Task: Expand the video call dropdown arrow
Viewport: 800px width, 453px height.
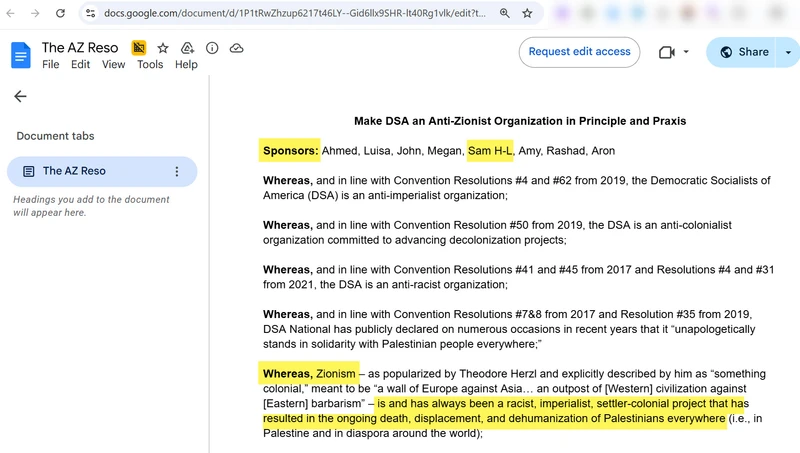Action: [x=686, y=52]
